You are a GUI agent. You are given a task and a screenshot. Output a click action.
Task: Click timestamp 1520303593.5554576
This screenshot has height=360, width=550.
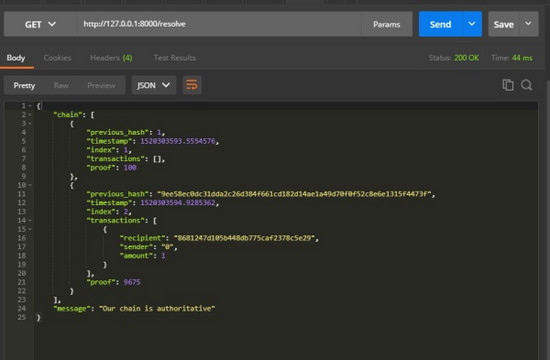click(x=178, y=141)
